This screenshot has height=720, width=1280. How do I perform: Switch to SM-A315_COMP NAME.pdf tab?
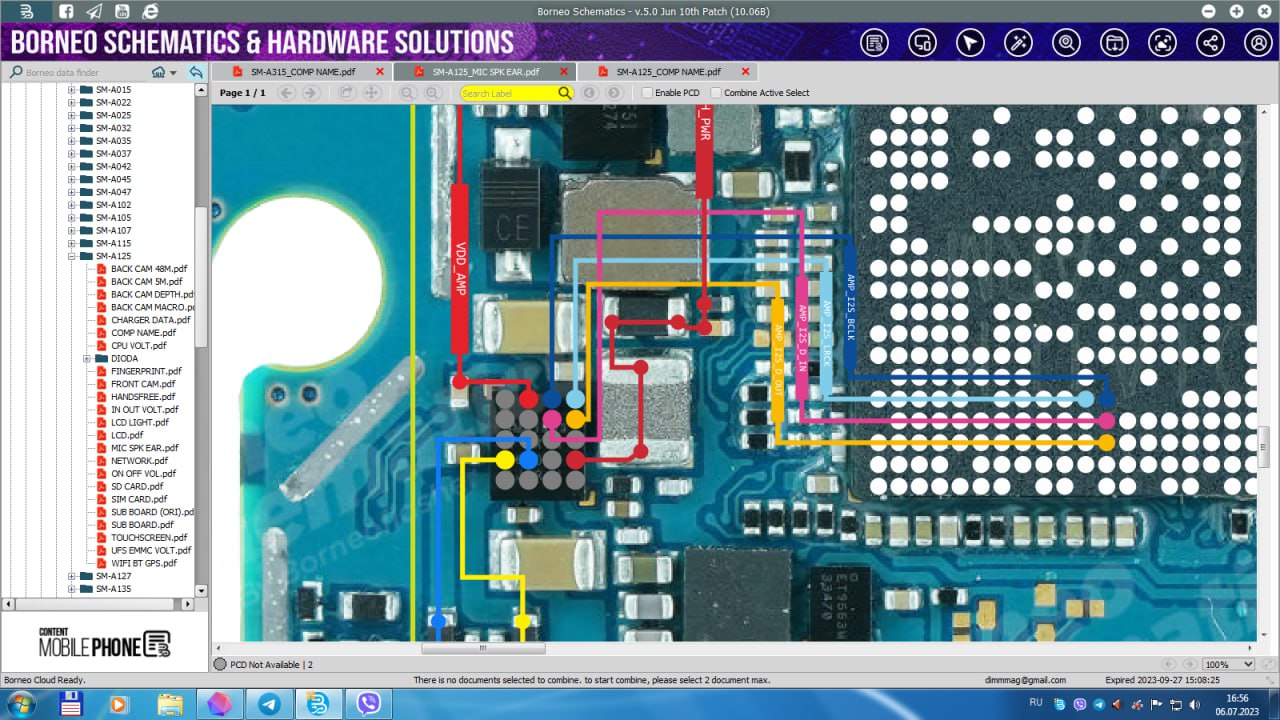tap(302, 72)
